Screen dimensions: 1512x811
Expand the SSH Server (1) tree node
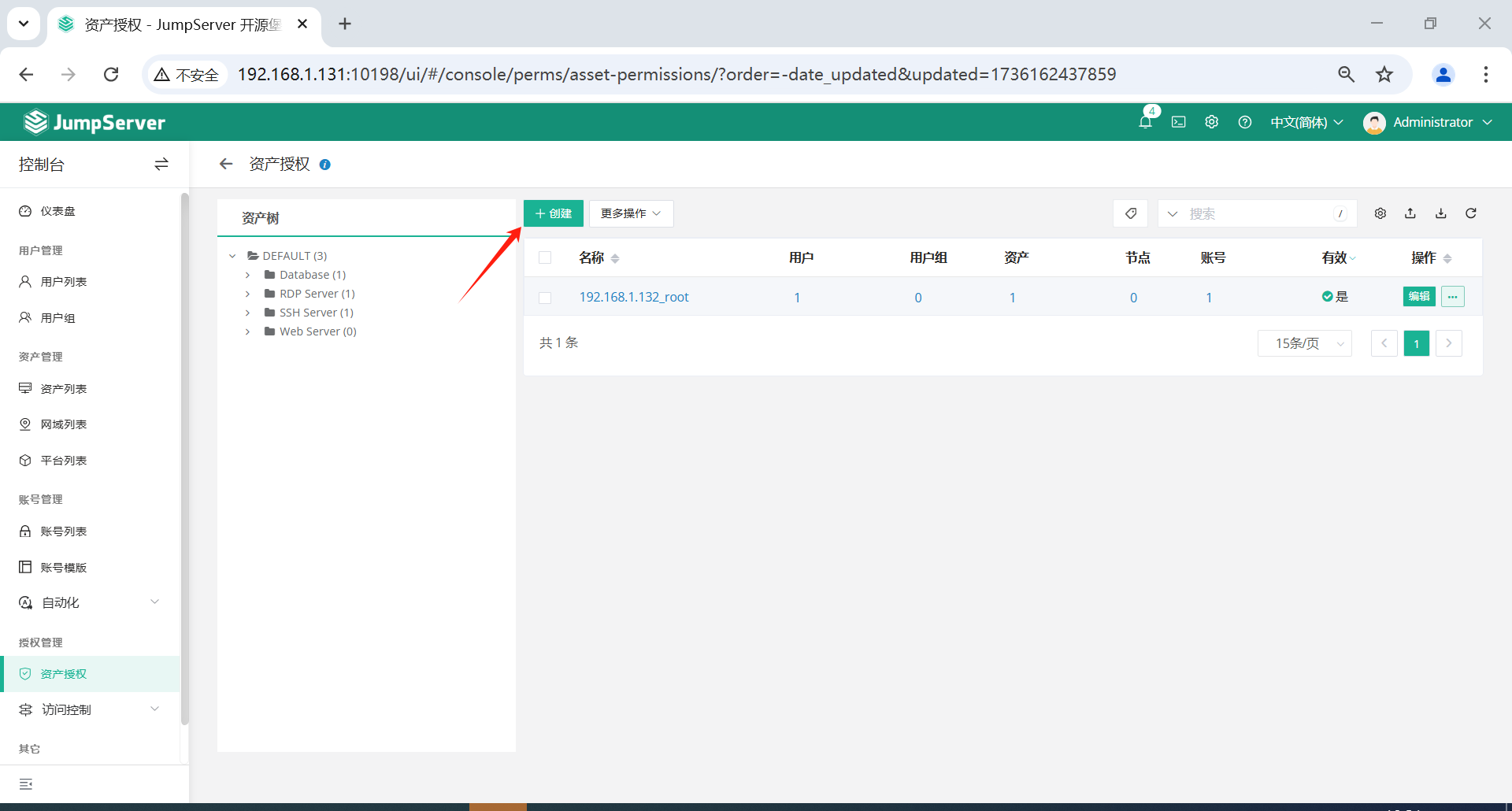coord(247,313)
